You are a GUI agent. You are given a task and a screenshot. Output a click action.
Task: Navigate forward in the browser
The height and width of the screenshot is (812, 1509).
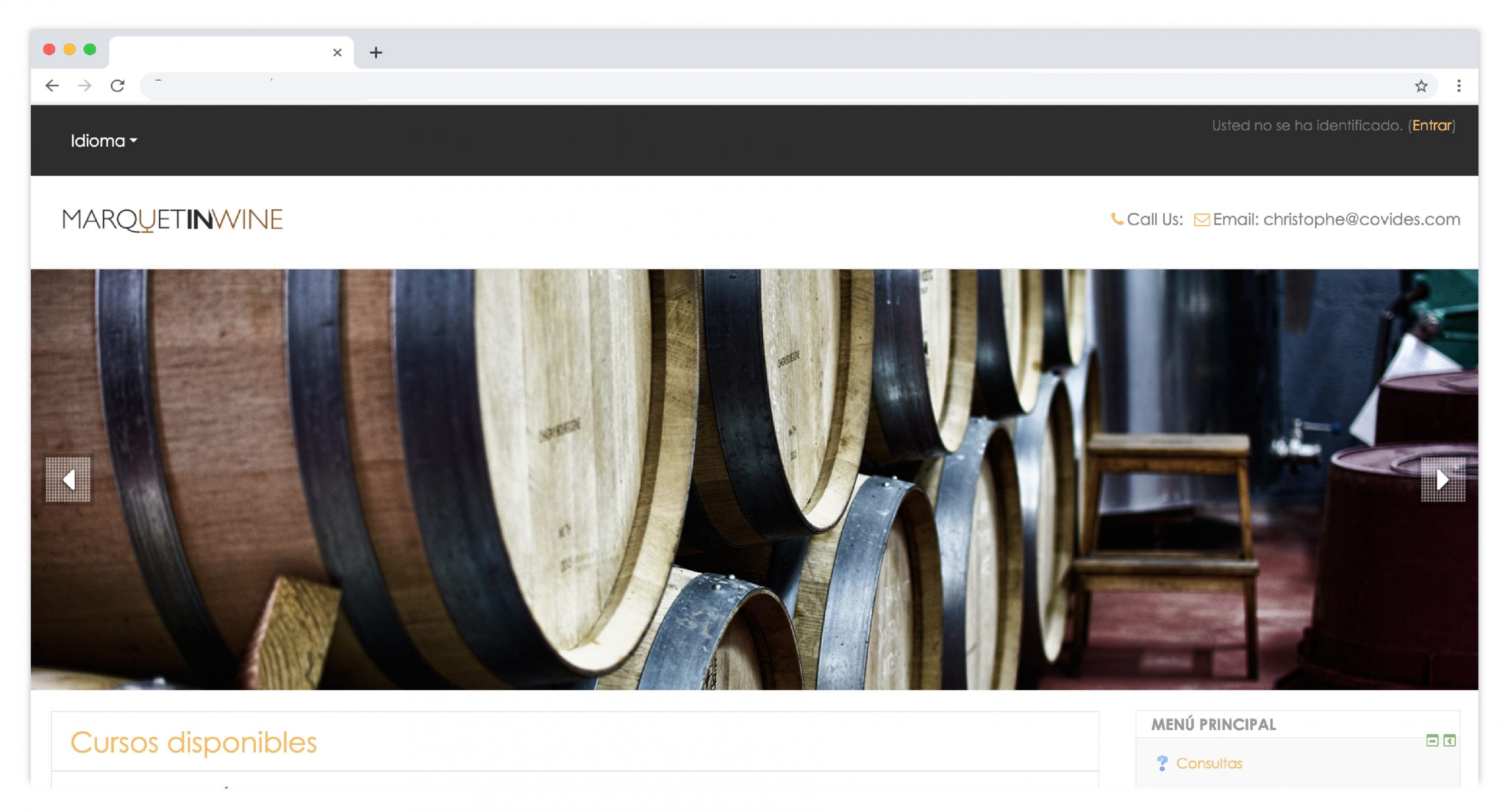(x=85, y=86)
